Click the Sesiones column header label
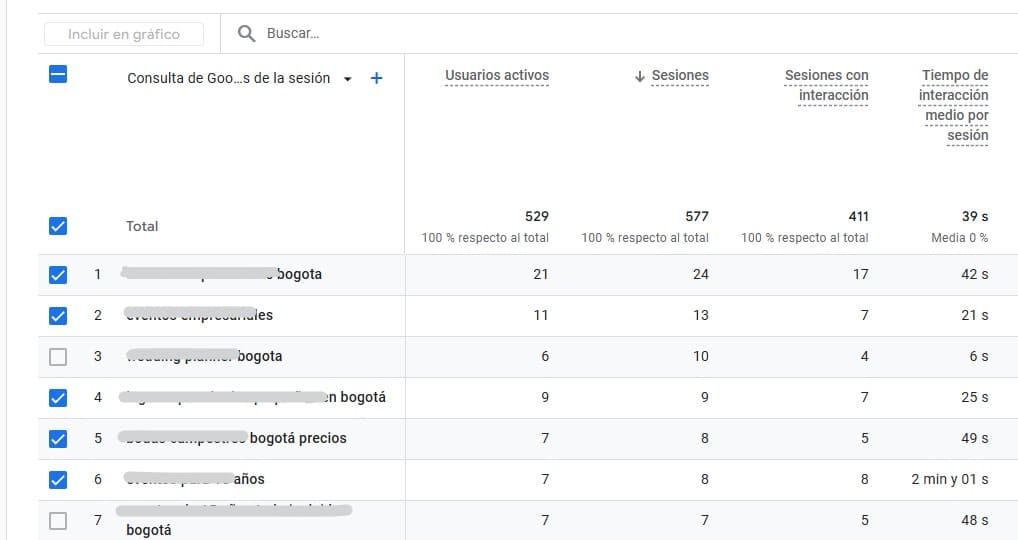1018x540 pixels. (680, 76)
